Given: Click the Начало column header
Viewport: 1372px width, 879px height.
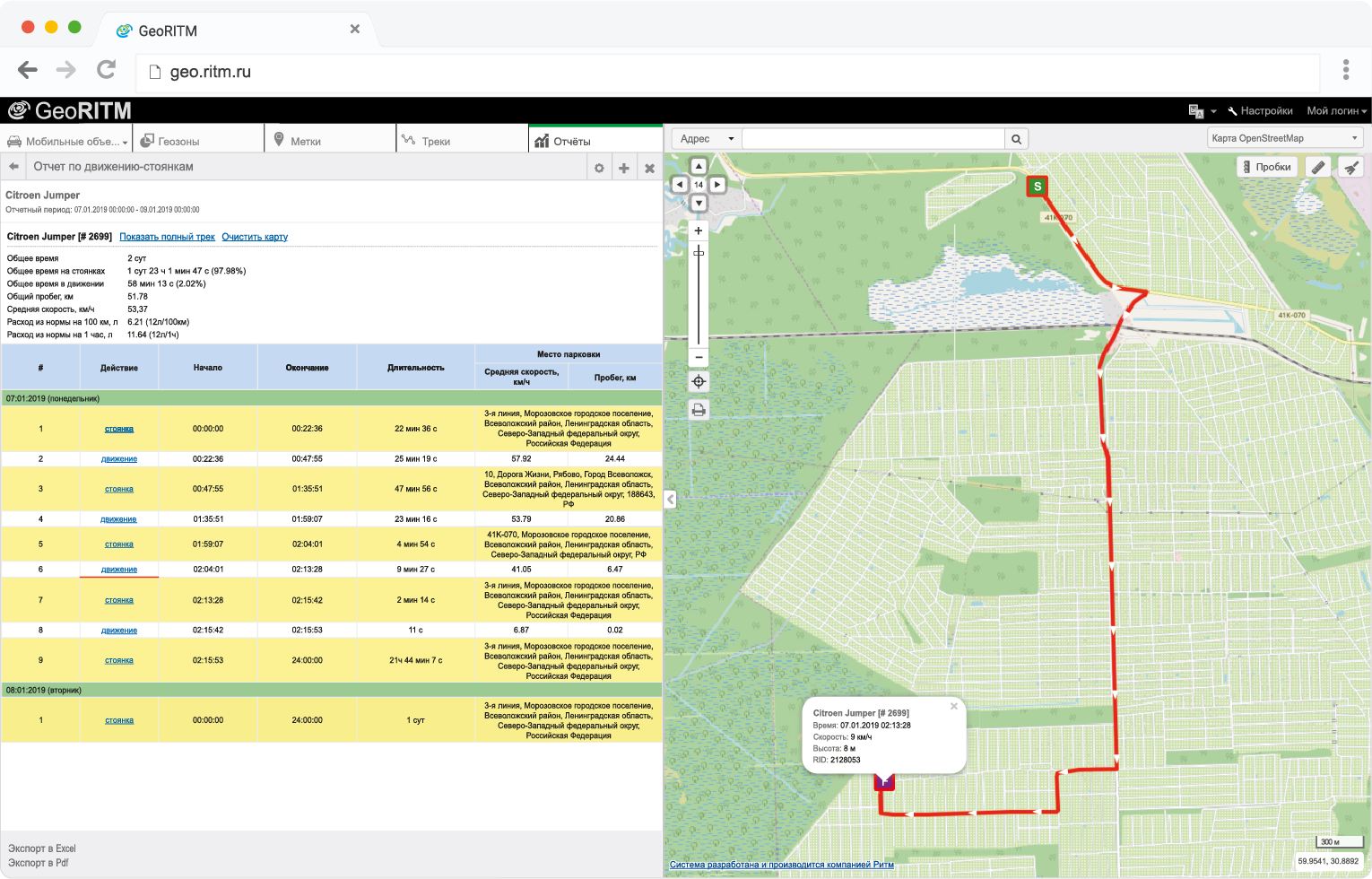Looking at the screenshot, I should tap(208, 368).
